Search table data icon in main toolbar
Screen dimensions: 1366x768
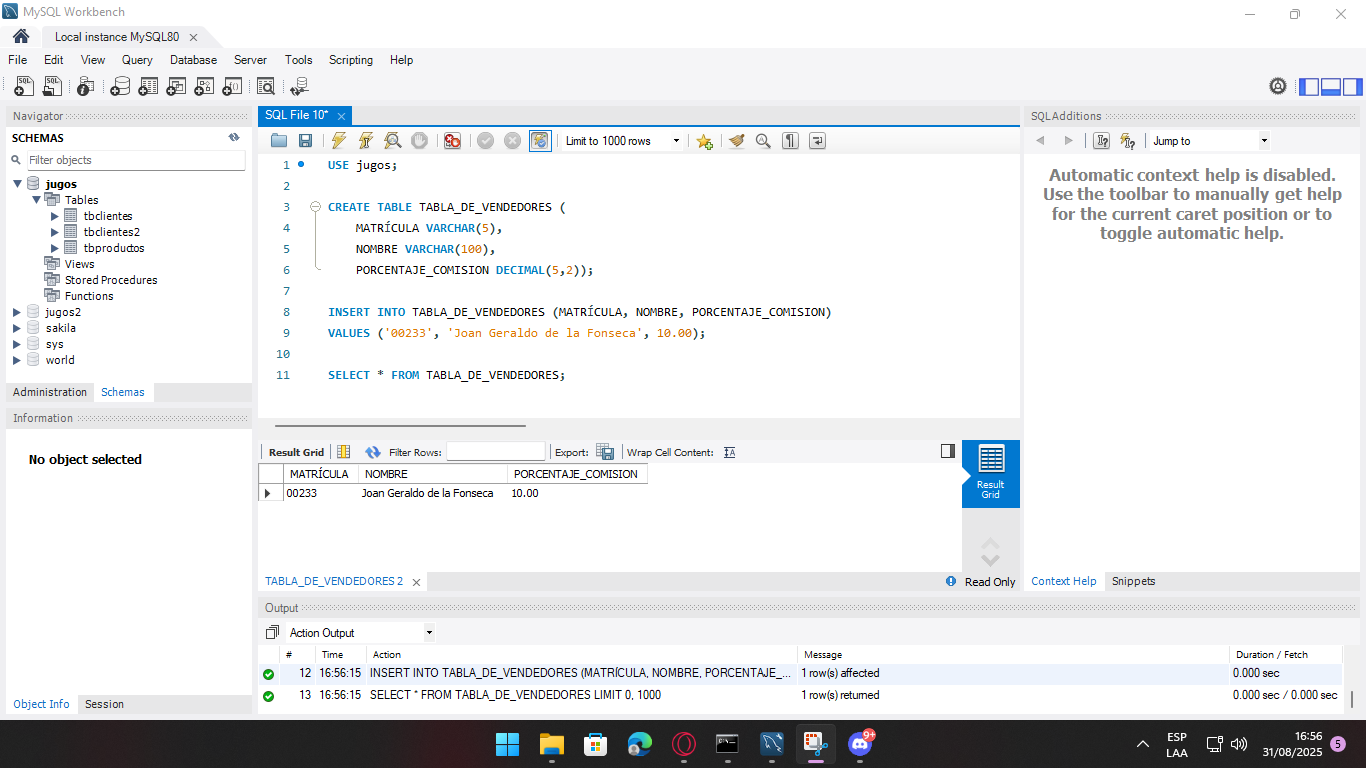265,87
